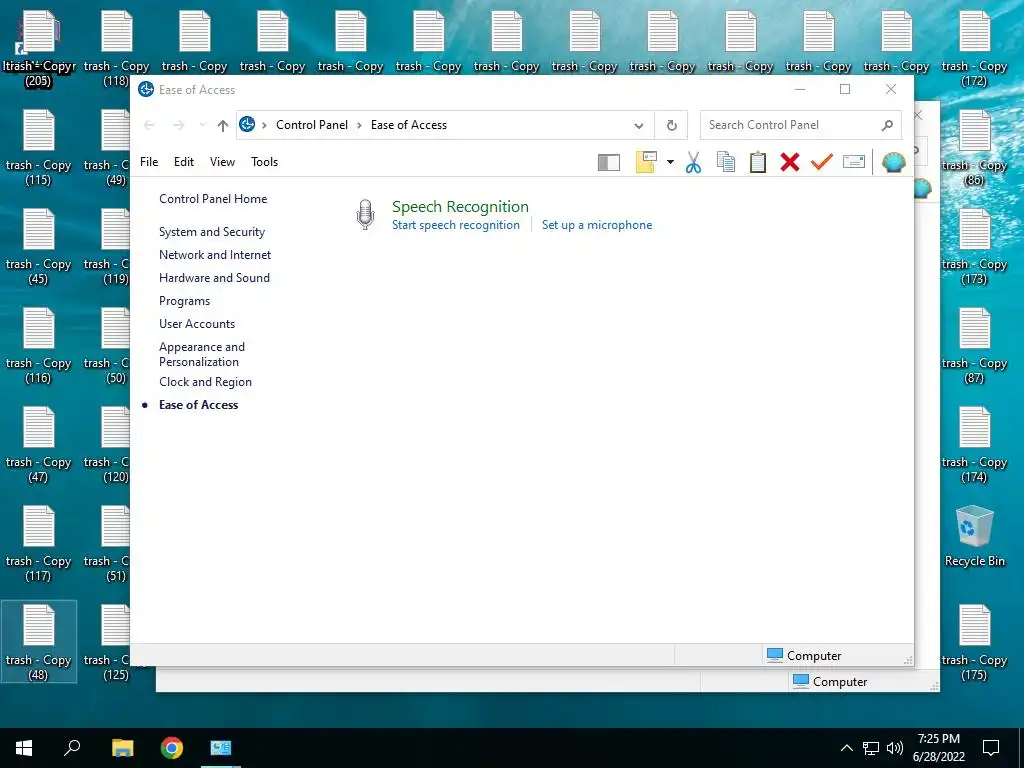Select trash - Copy (47) desktop file
The width and height of the screenshot is (1024, 768).
39,445
